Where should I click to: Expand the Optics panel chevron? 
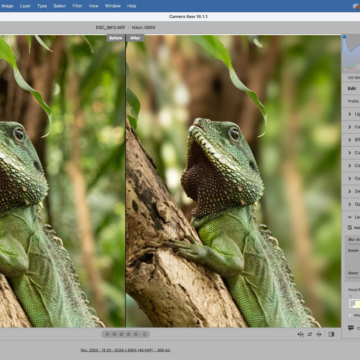(350, 204)
